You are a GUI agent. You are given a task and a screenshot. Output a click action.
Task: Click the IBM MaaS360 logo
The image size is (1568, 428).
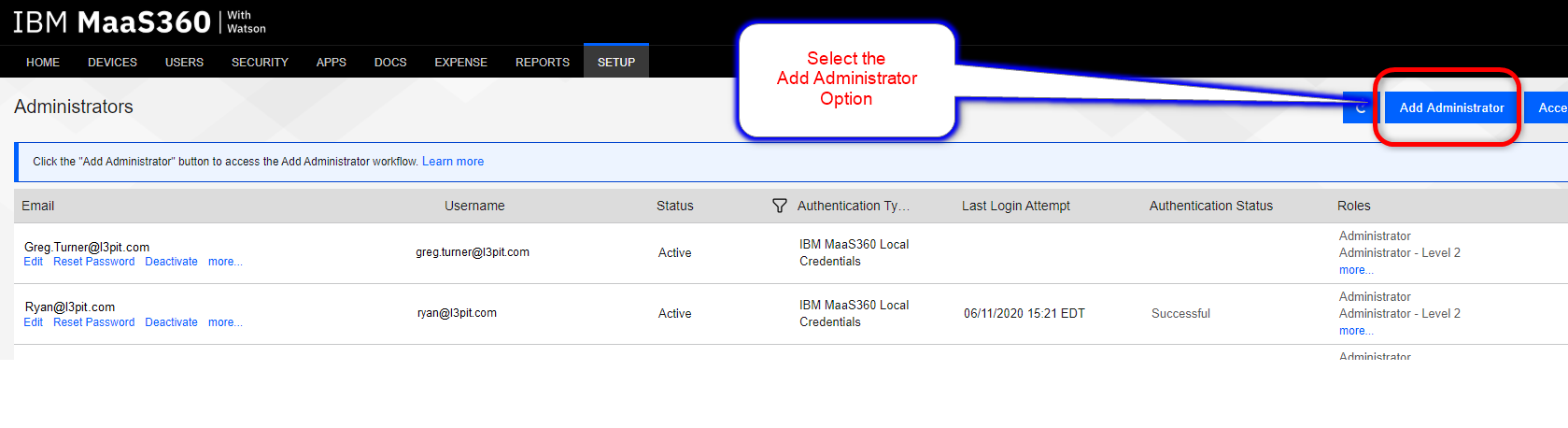139,21
